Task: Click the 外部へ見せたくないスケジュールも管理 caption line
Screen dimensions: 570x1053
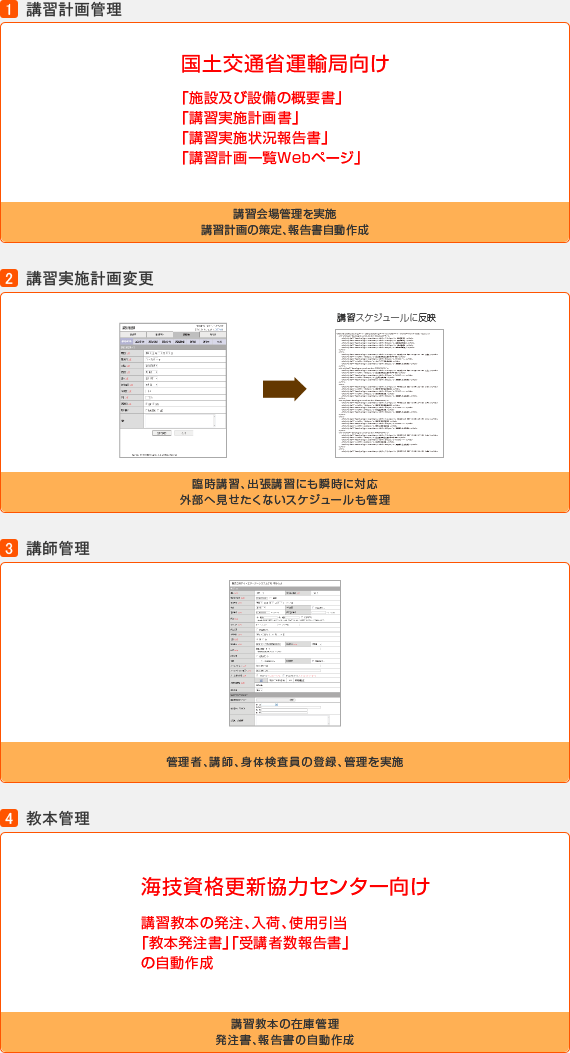Action: 285,500
